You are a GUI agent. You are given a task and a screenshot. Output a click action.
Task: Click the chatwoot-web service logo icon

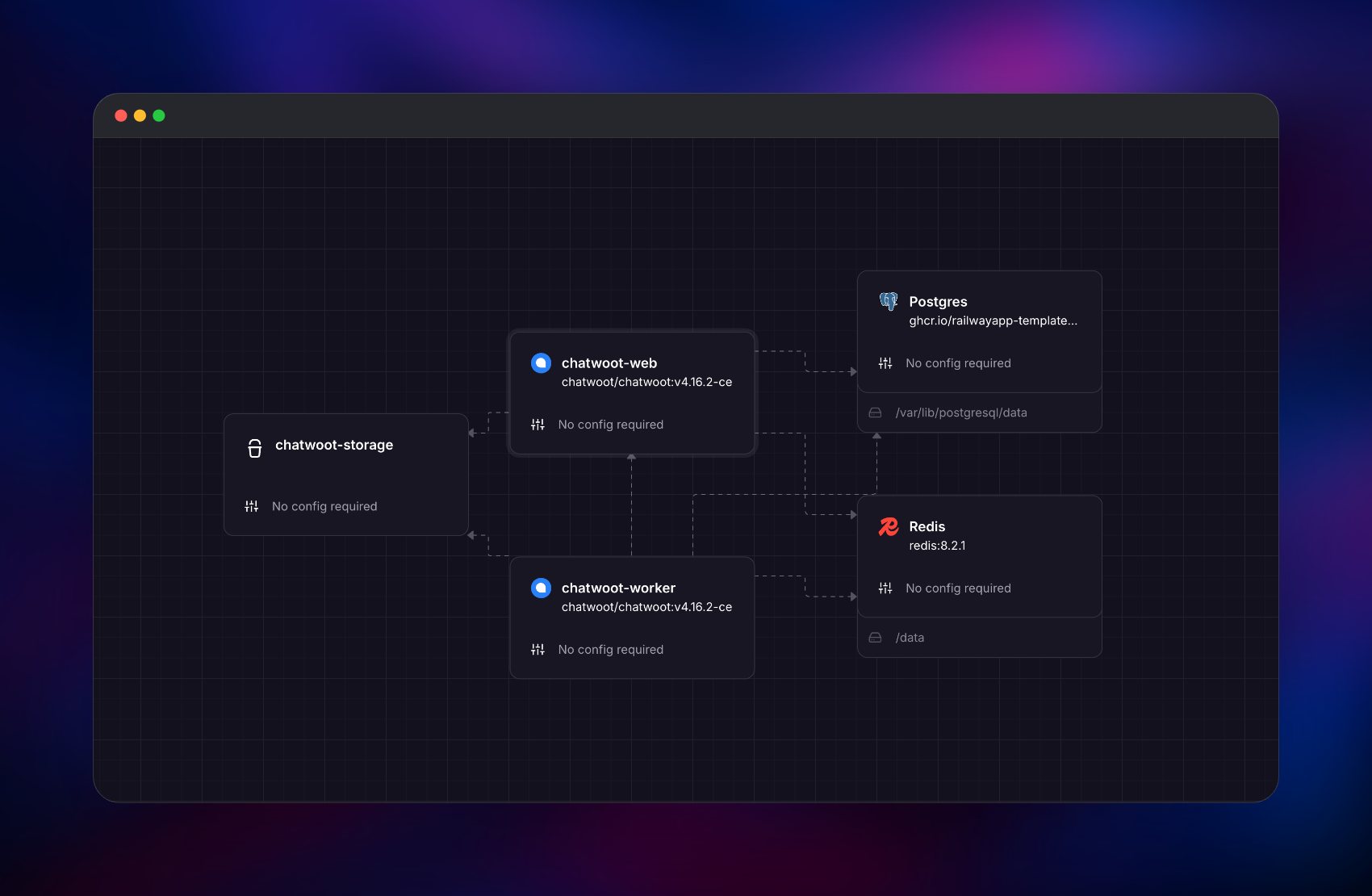click(x=541, y=363)
